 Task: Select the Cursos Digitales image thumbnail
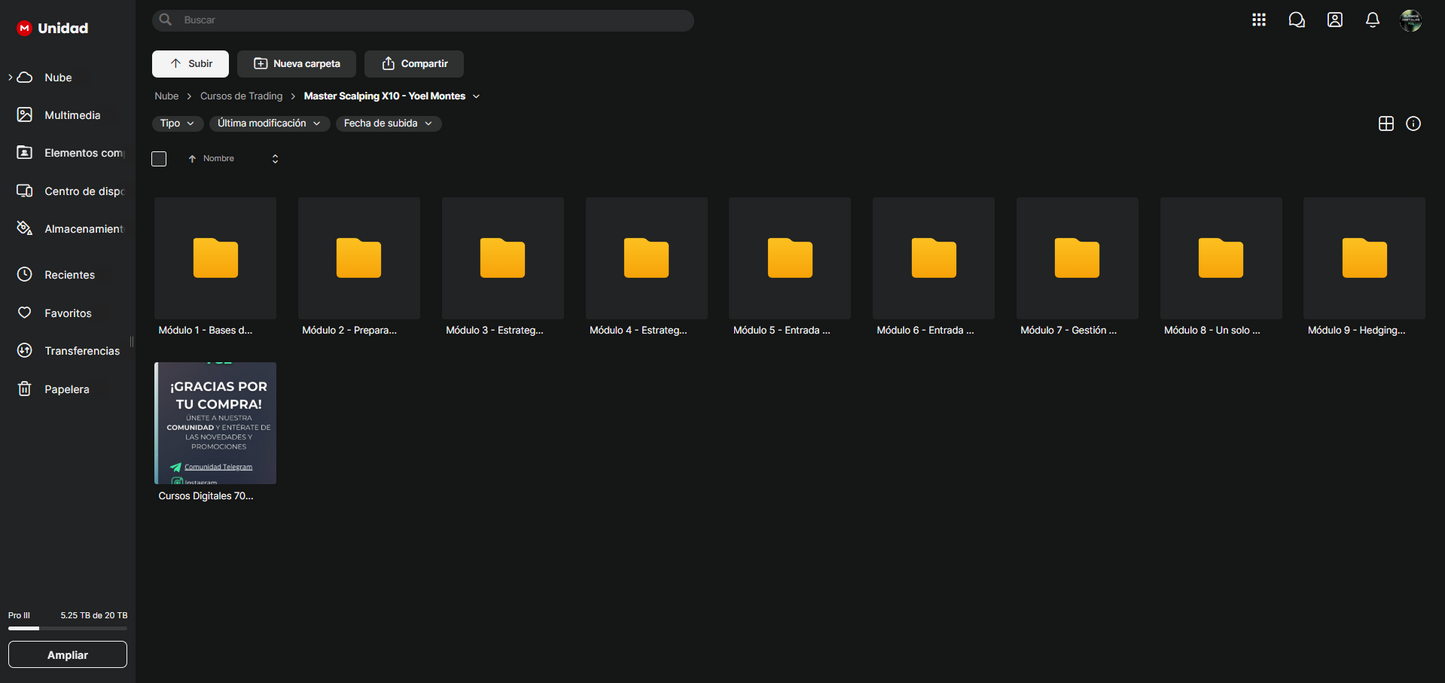(215, 423)
